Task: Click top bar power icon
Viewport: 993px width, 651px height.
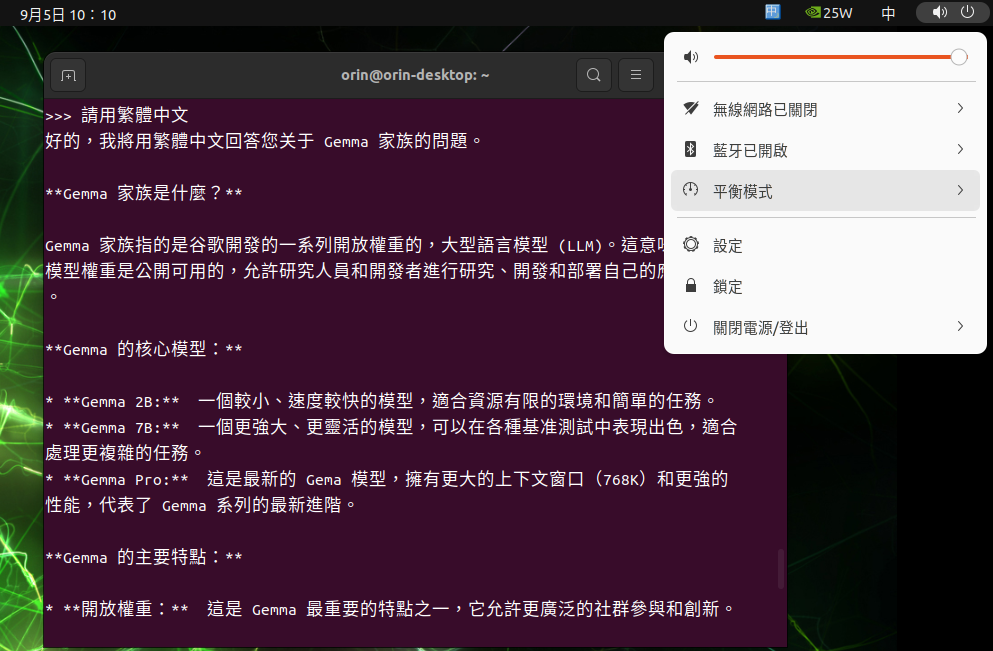Action: pyautogui.click(x=967, y=12)
